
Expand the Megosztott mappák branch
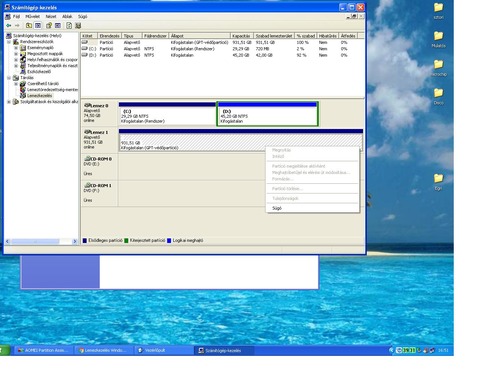pos(16,54)
